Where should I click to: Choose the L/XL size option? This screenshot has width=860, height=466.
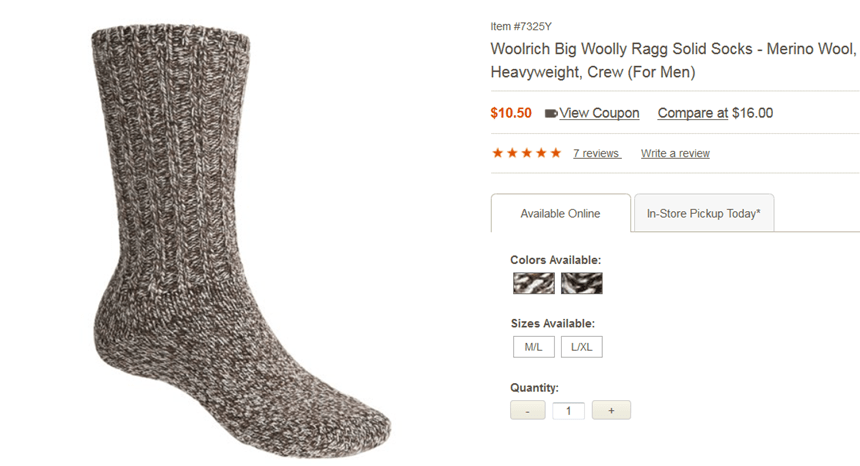click(x=581, y=347)
